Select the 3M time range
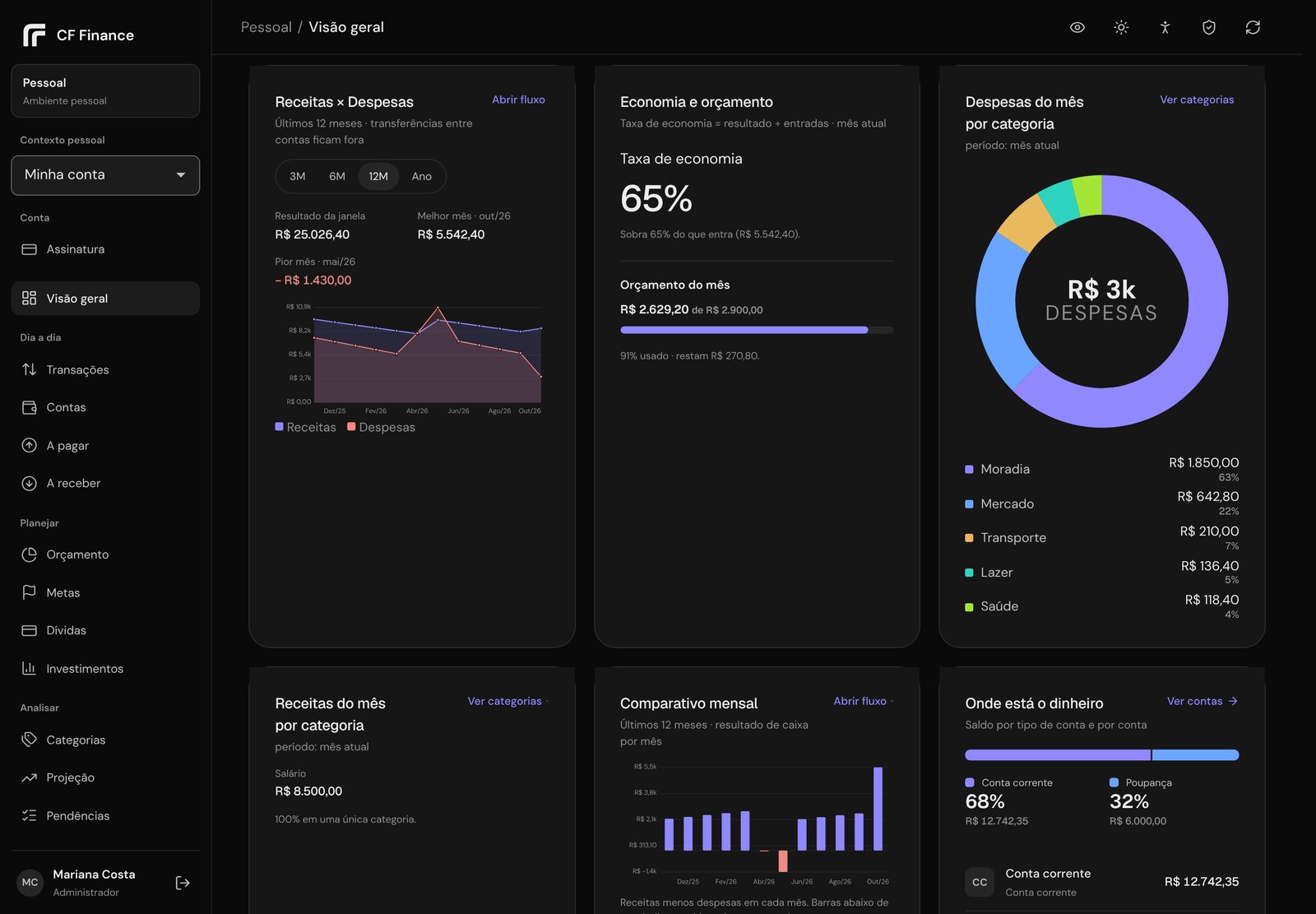 (298, 176)
